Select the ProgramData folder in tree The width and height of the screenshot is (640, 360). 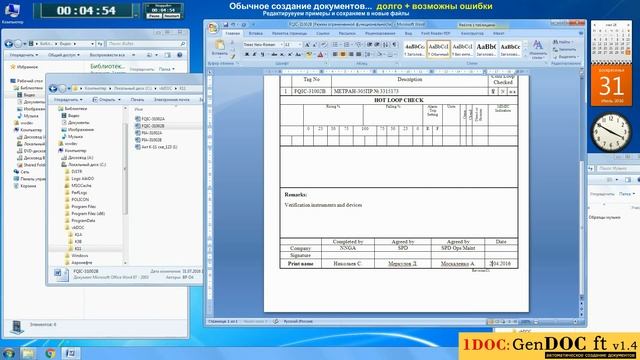tap(80, 220)
